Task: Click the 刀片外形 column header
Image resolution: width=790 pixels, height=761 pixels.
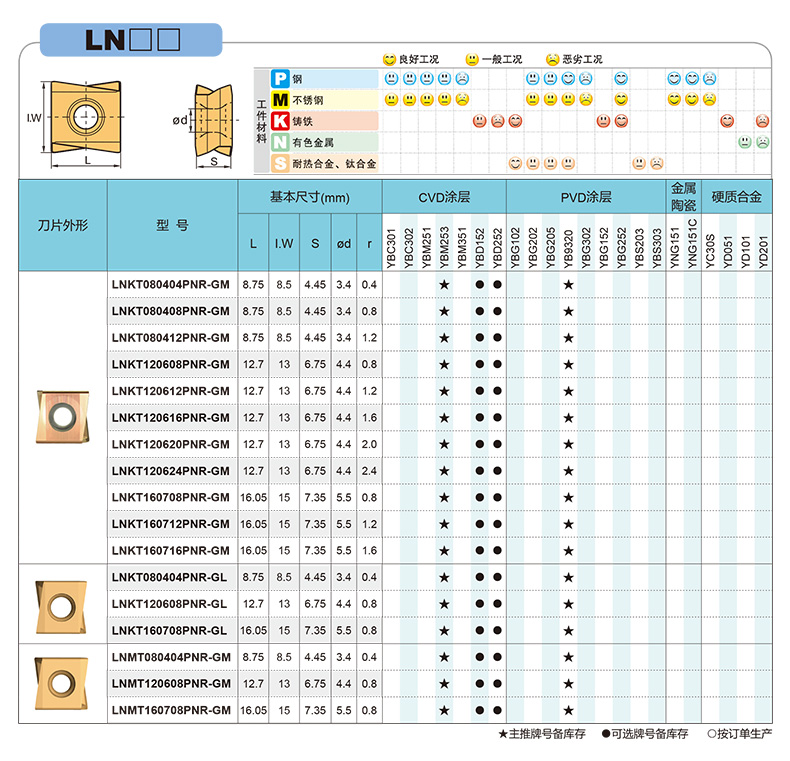Action: 63,225
